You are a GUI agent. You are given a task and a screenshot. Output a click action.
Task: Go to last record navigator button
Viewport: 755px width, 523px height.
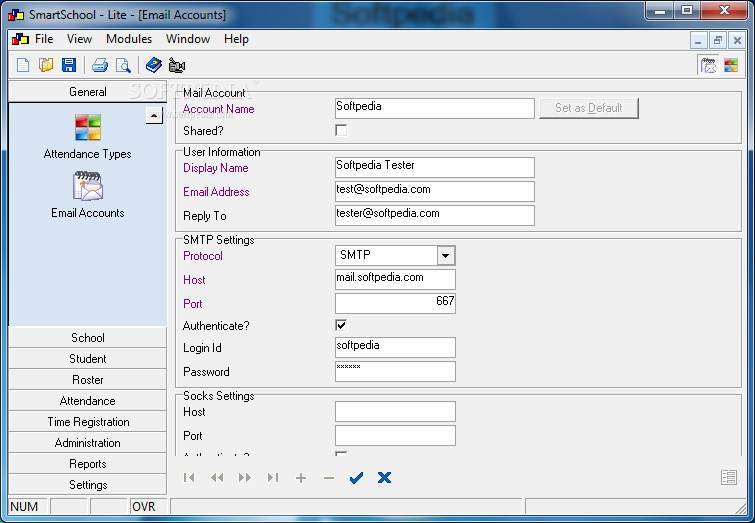click(x=273, y=477)
